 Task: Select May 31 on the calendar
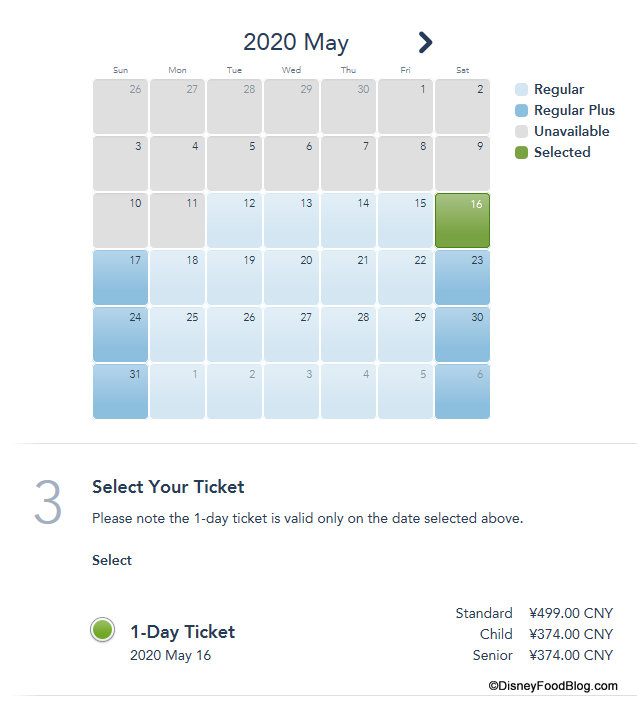pos(121,391)
